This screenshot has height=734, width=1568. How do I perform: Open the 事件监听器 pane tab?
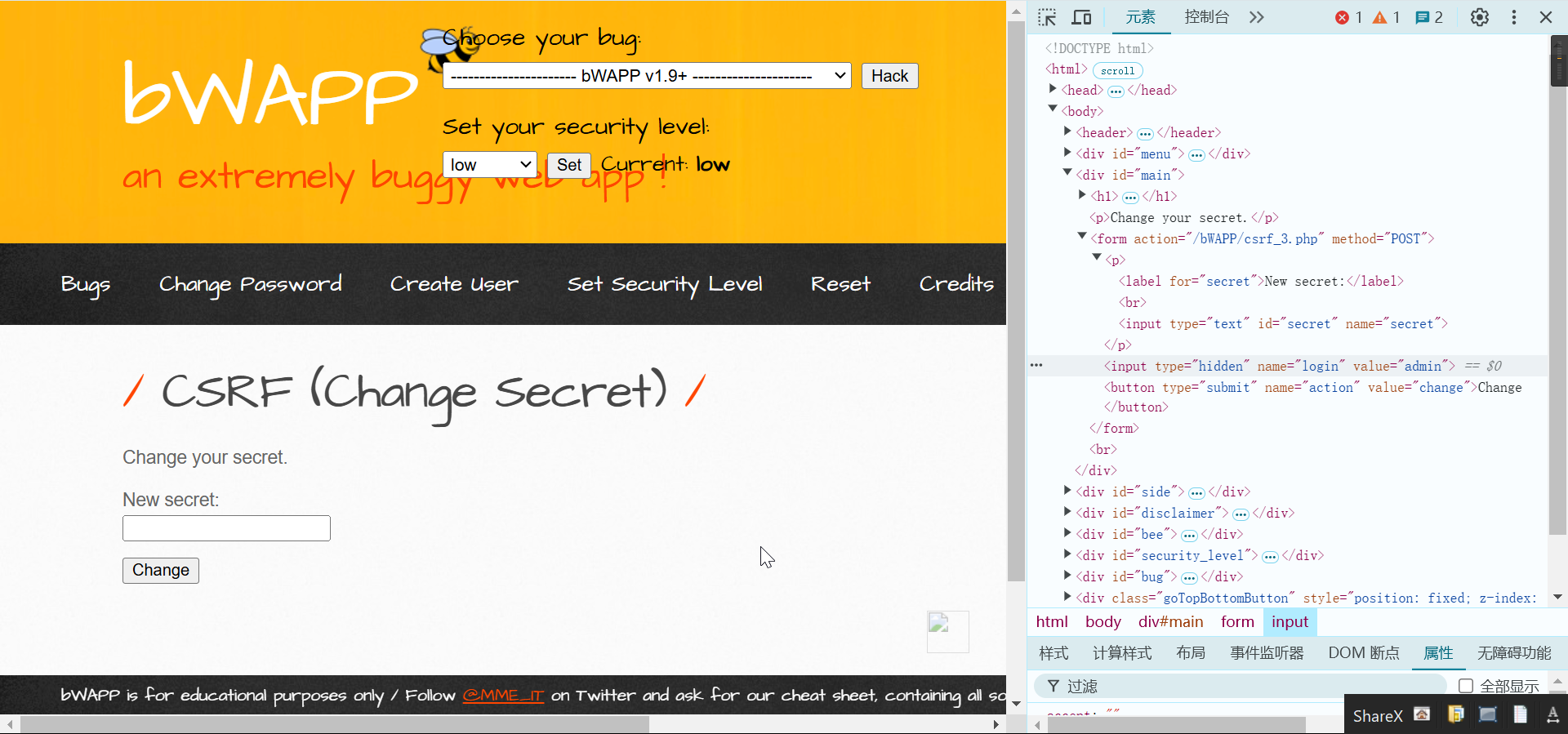[1267, 653]
